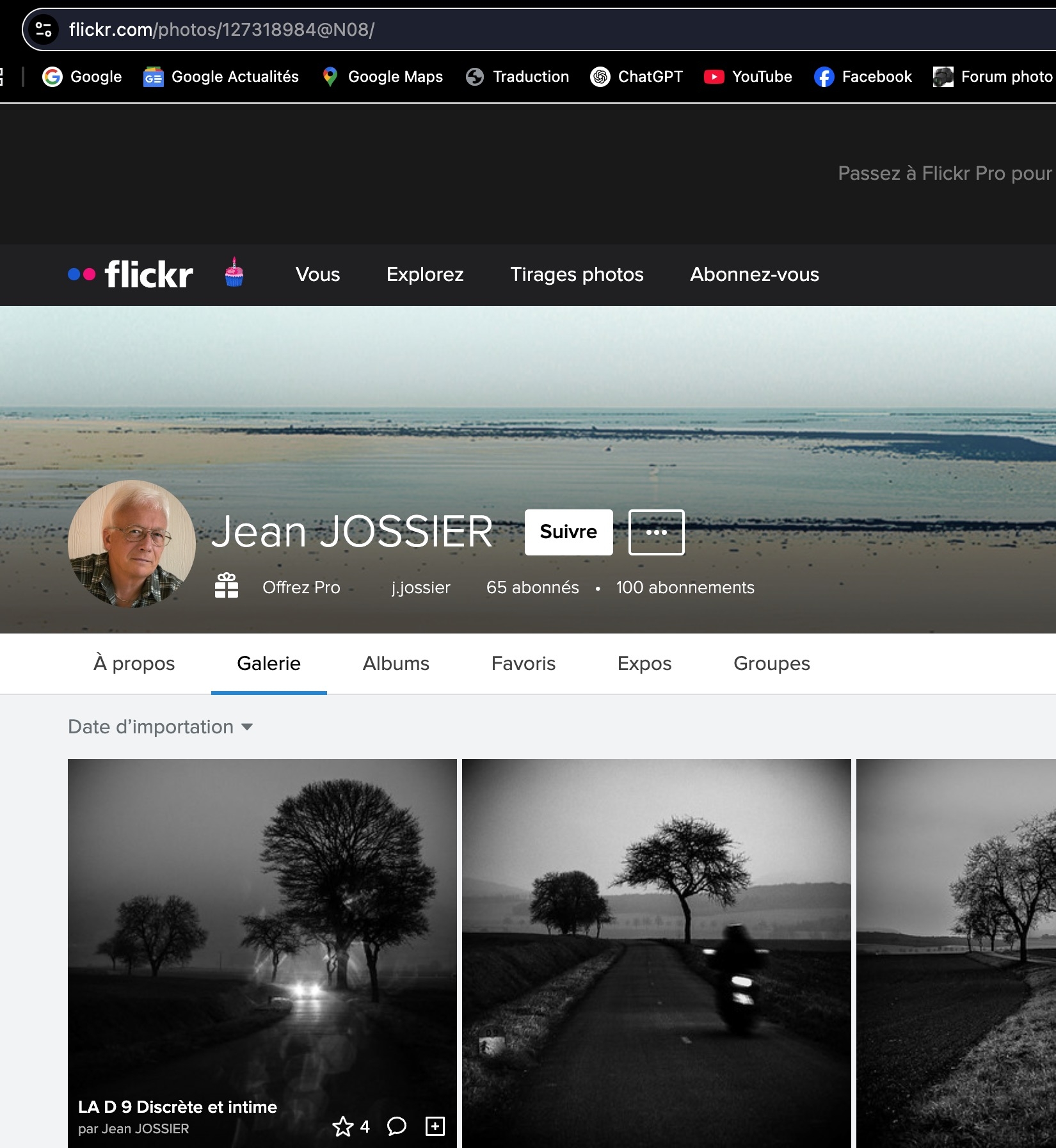This screenshot has height=1148, width=1056.
Task: Click the birthday cupcake icon
Action: (x=234, y=273)
